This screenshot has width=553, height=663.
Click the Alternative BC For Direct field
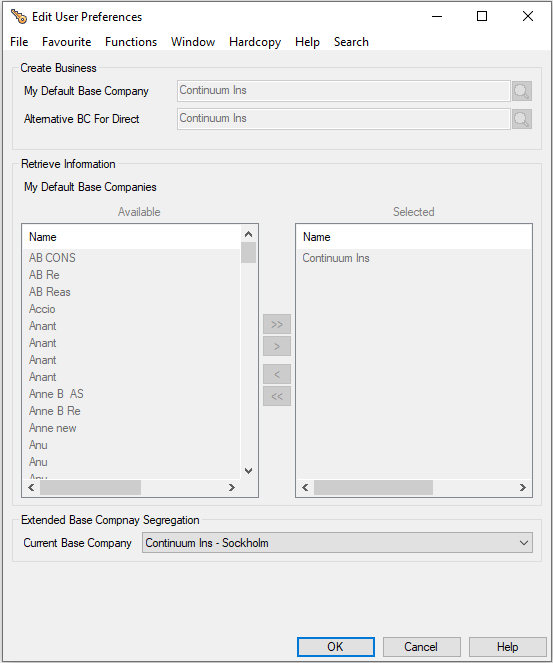point(344,119)
